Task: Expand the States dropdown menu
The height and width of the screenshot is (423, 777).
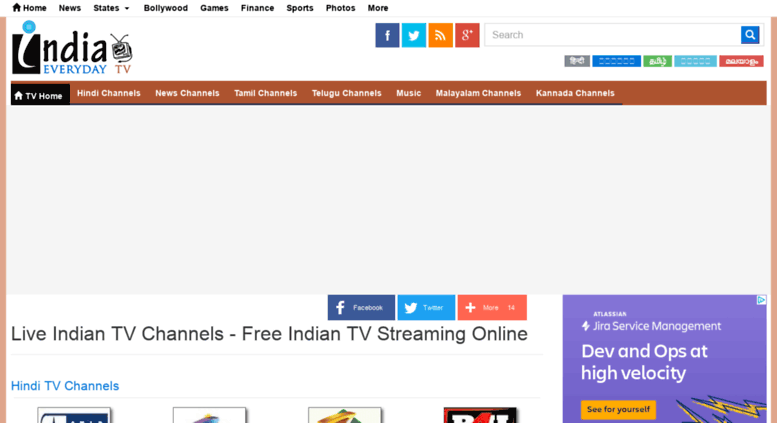Action: point(111,8)
